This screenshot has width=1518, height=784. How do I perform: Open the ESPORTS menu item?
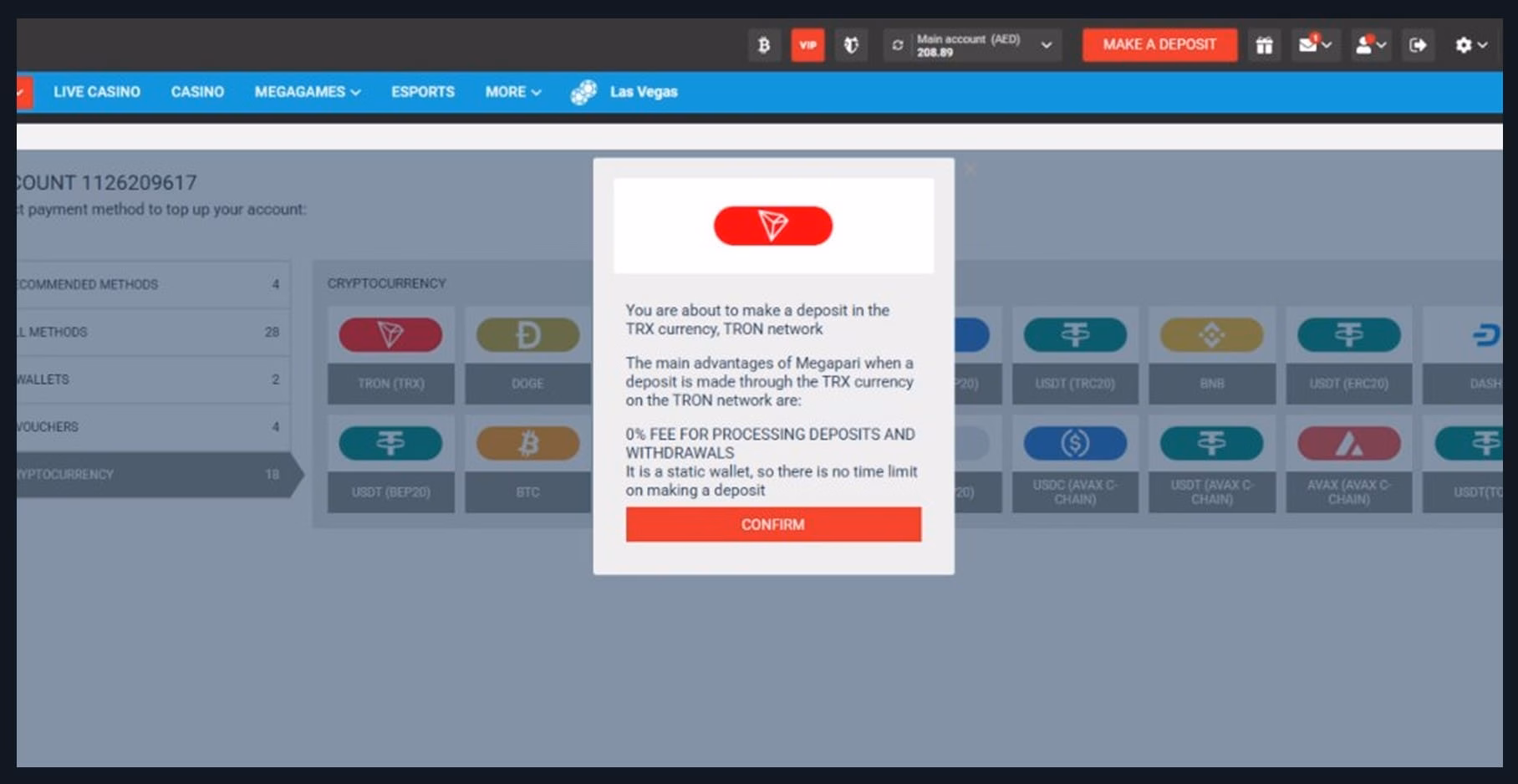[423, 92]
